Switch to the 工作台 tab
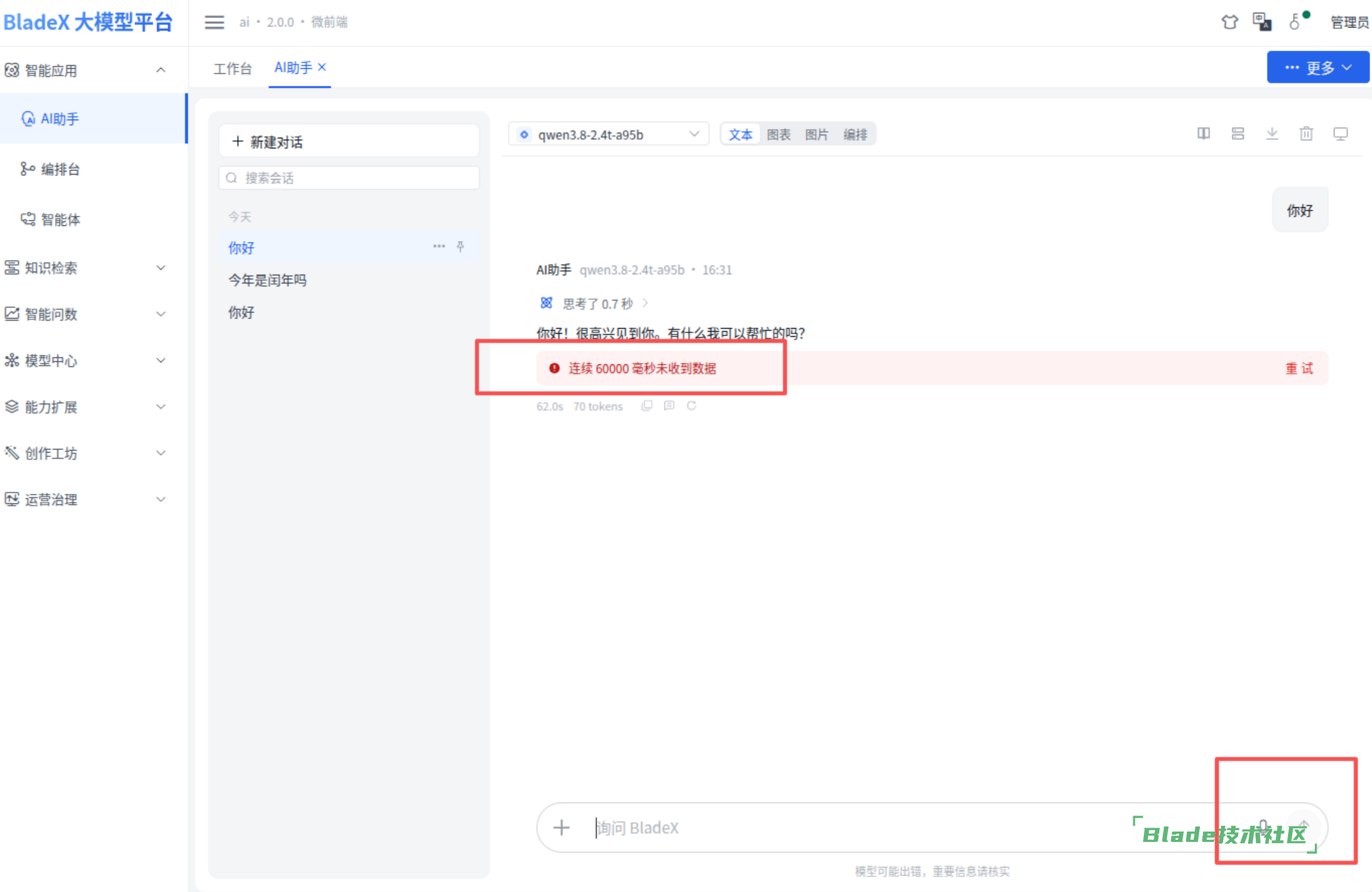Screen dimensions: 1372x892 tap(232, 68)
